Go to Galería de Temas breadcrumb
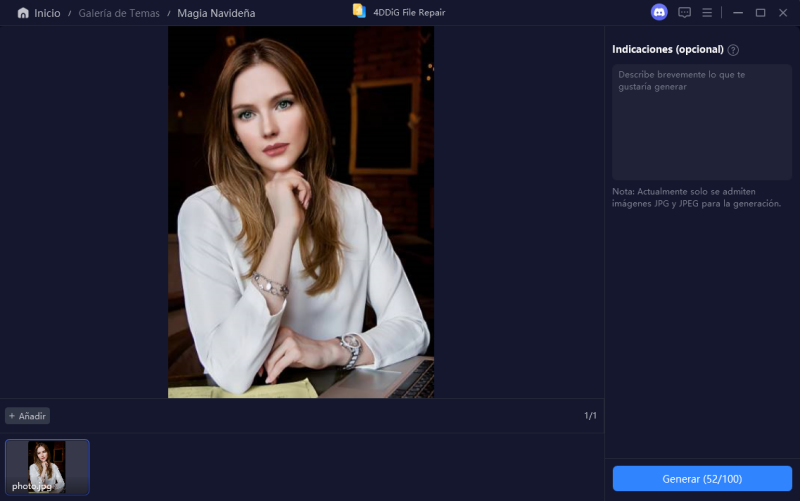Image resolution: width=800 pixels, height=501 pixels. (x=119, y=13)
